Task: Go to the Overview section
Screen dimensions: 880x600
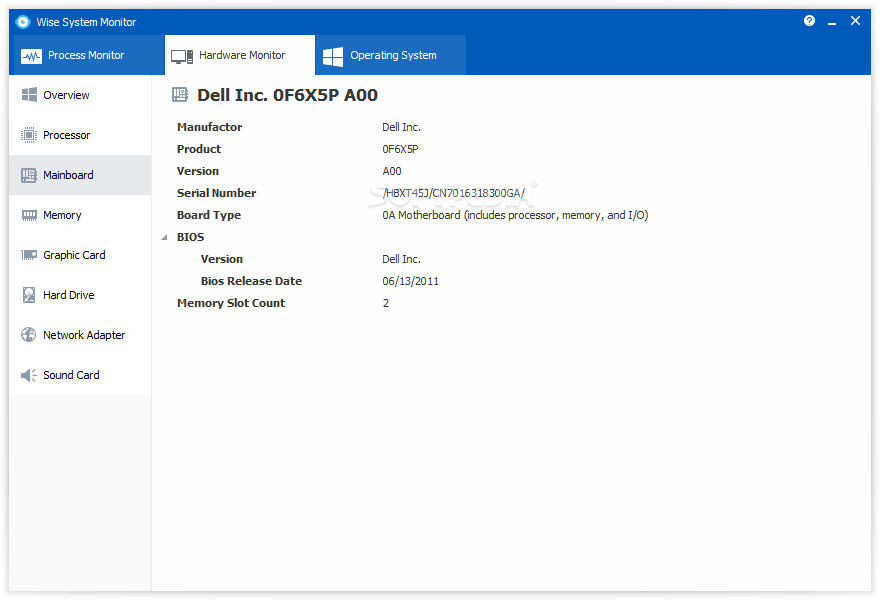Action: pyautogui.click(x=80, y=95)
